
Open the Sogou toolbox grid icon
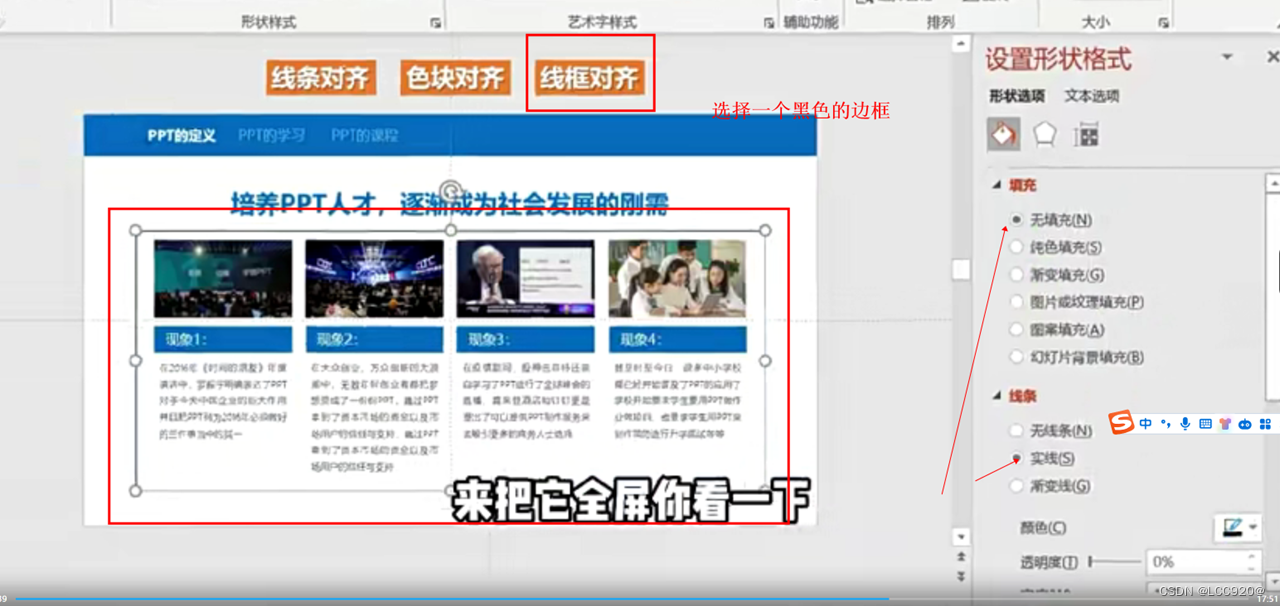pyautogui.click(x=1265, y=424)
